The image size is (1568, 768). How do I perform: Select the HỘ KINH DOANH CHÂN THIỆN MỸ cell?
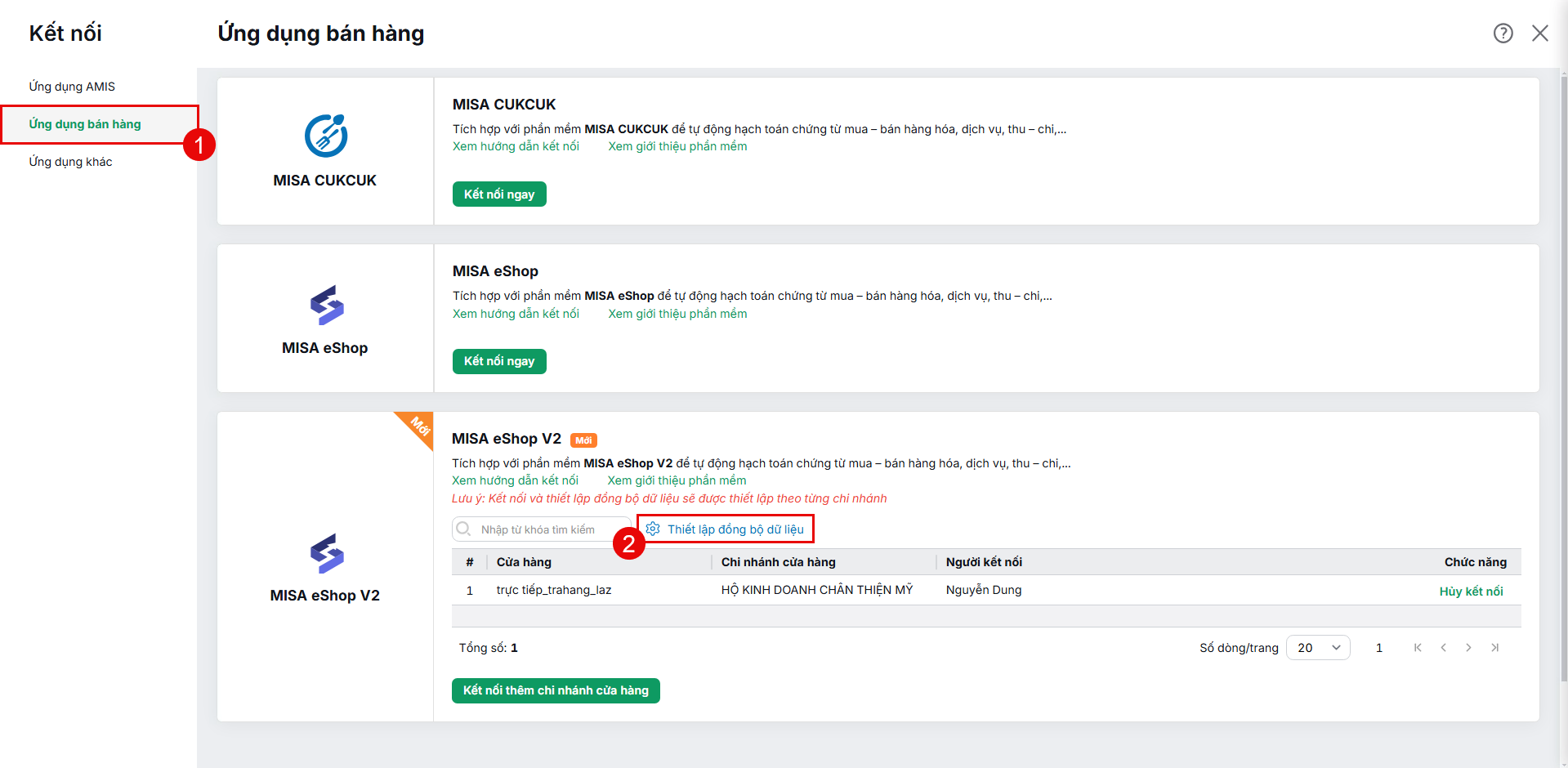[x=816, y=590]
